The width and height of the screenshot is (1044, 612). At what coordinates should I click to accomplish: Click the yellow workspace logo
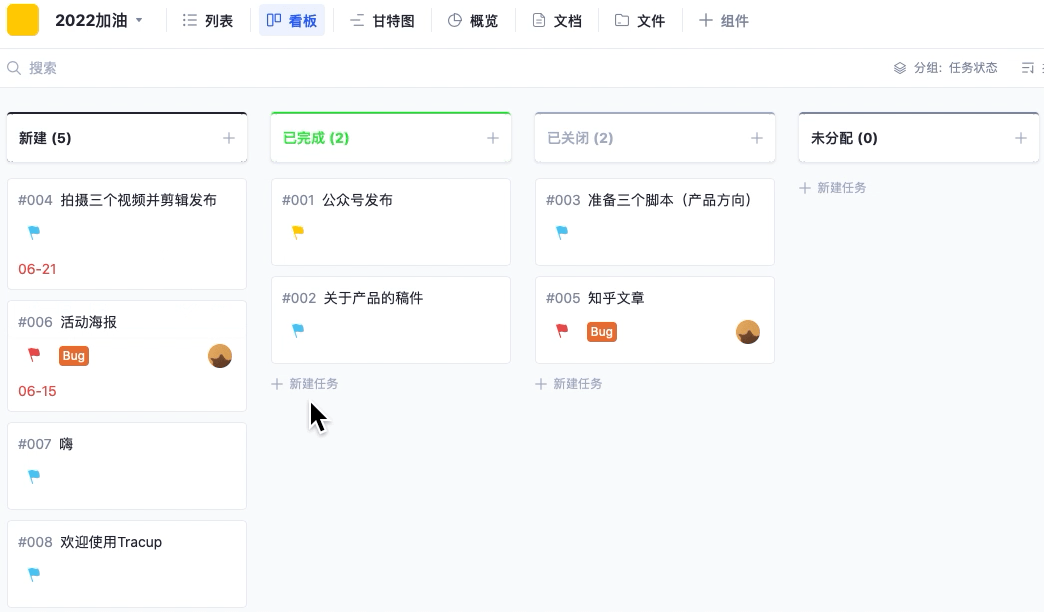pyautogui.click(x=22, y=20)
